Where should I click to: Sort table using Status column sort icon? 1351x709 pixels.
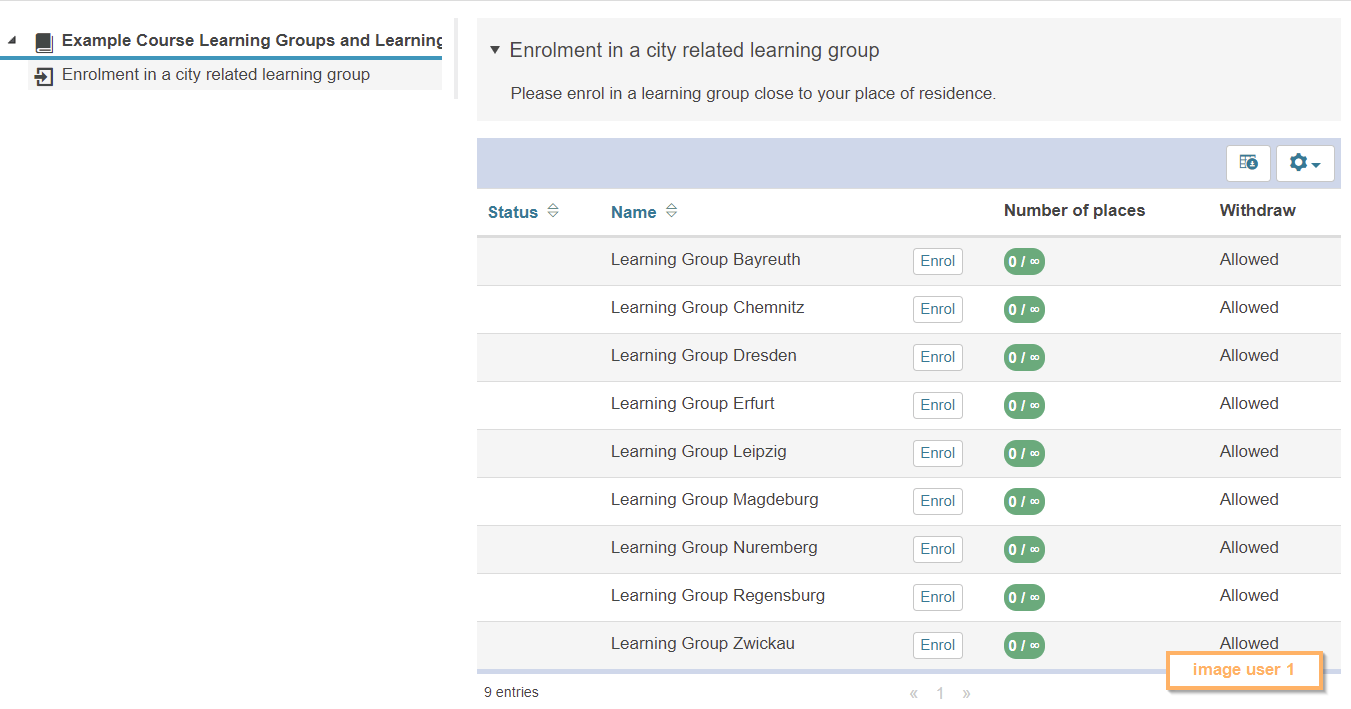pyautogui.click(x=553, y=211)
